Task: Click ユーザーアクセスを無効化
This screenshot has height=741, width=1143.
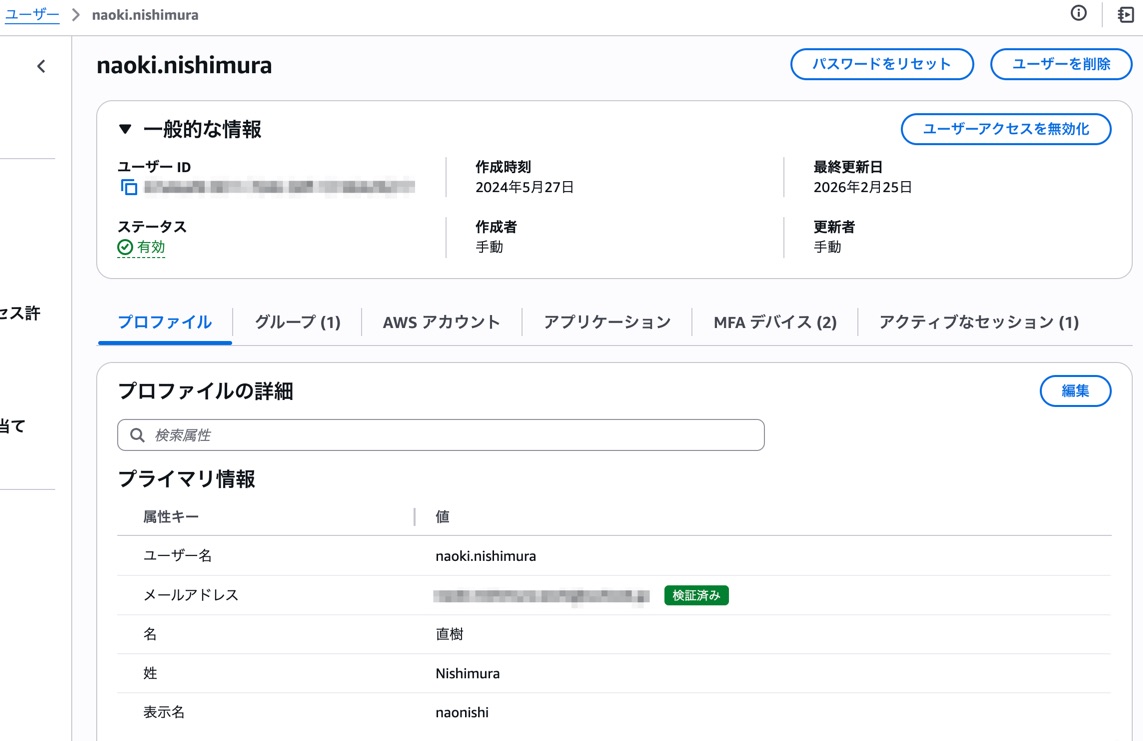Action: (1006, 128)
